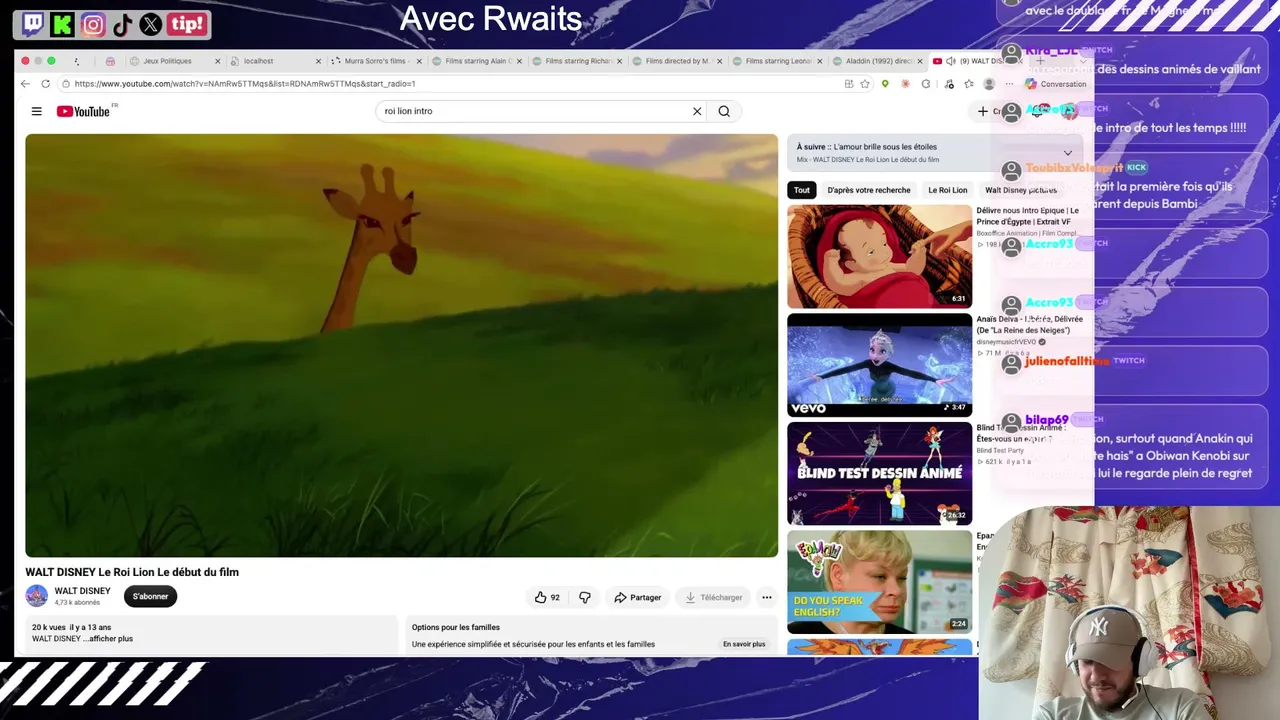The height and width of the screenshot is (720, 1280).
Task: Open the WALT DISNEY channel avatar
Action: pyautogui.click(x=37, y=596)
